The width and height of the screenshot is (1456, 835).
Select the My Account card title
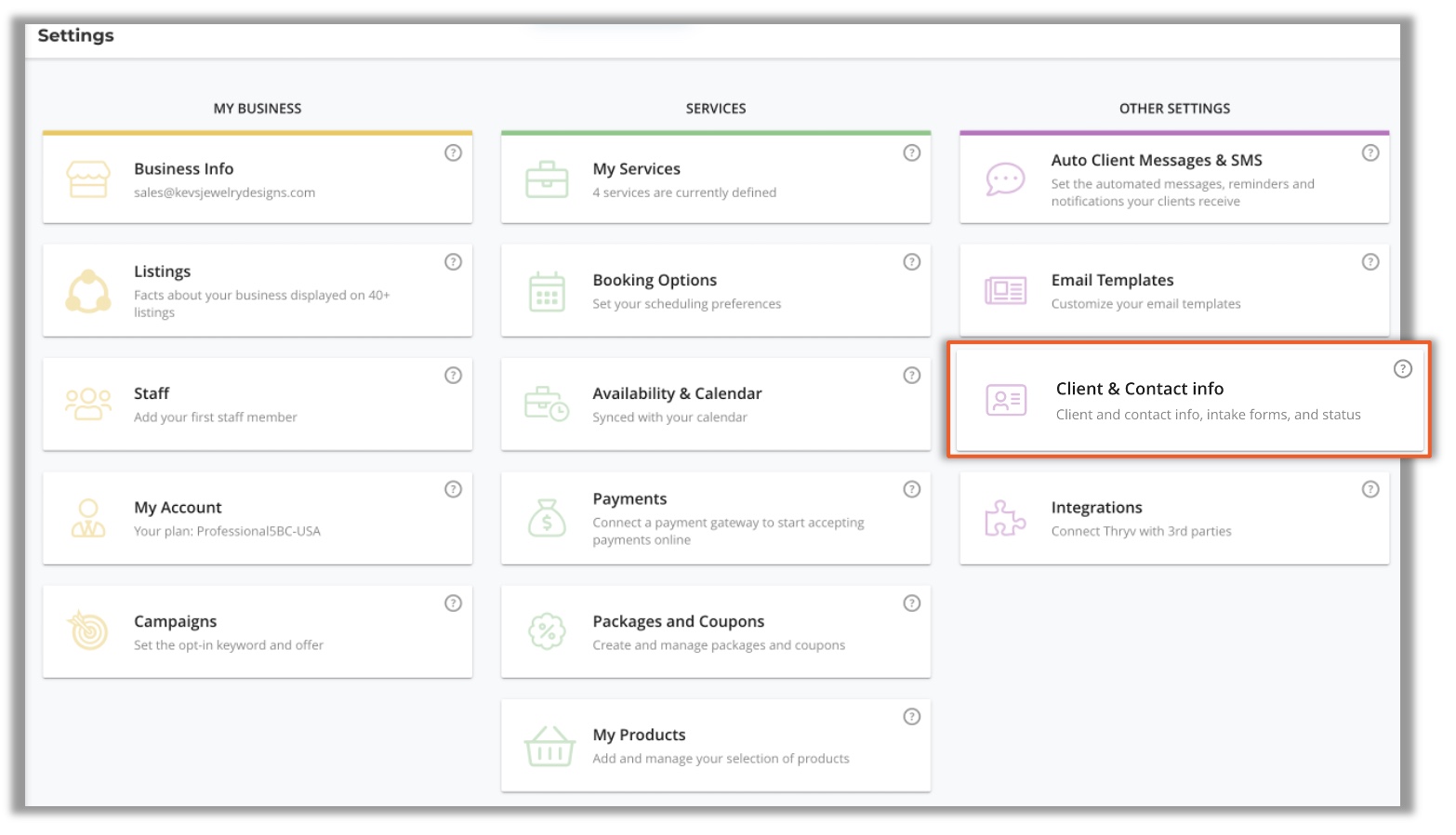pyautogui.click(x=178, y=508)
